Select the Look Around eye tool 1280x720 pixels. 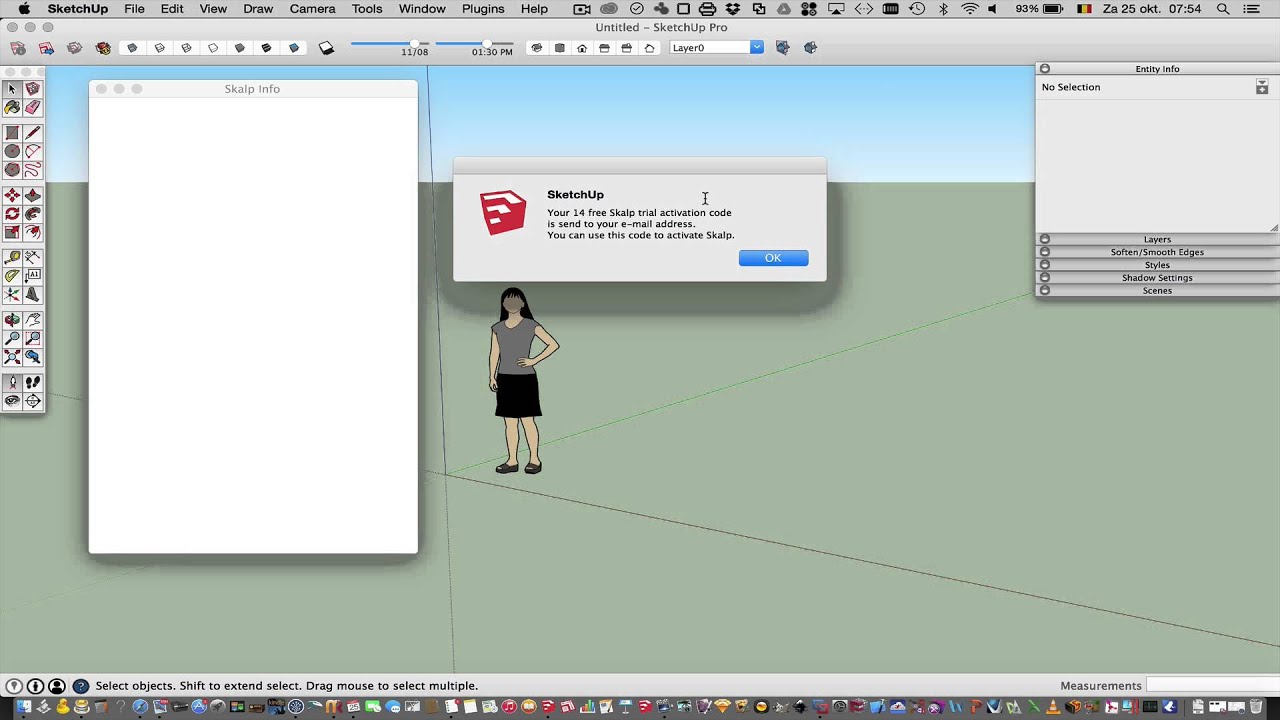click(12, 400)
